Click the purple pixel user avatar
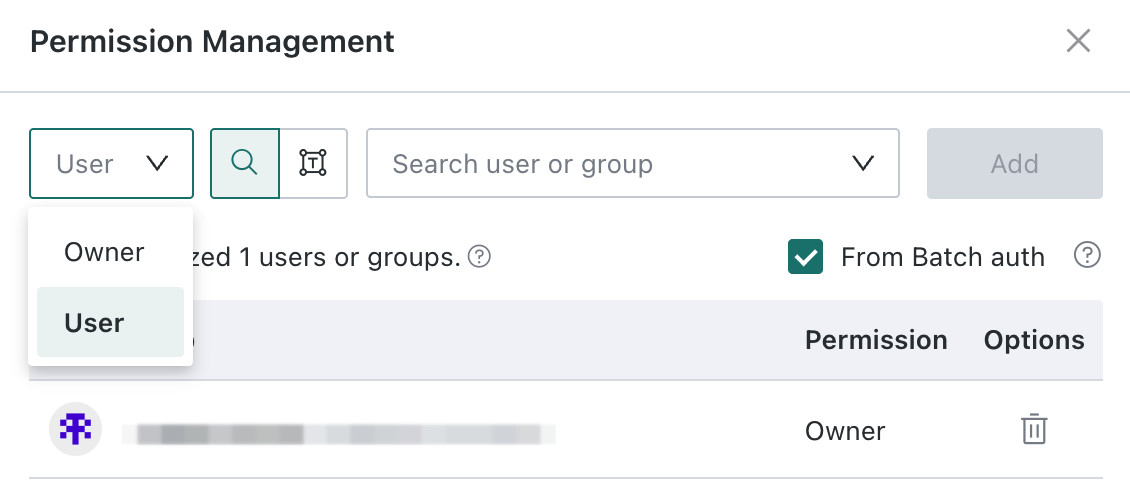Image resolution: width=1130 pixels, height=504 pixels. pos(76,429)
